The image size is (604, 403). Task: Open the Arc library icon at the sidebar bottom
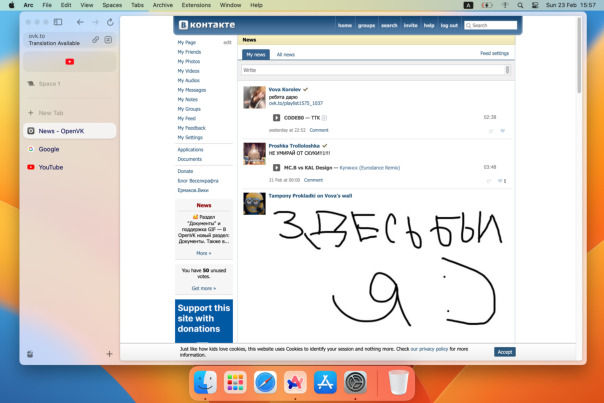(31, 354)
